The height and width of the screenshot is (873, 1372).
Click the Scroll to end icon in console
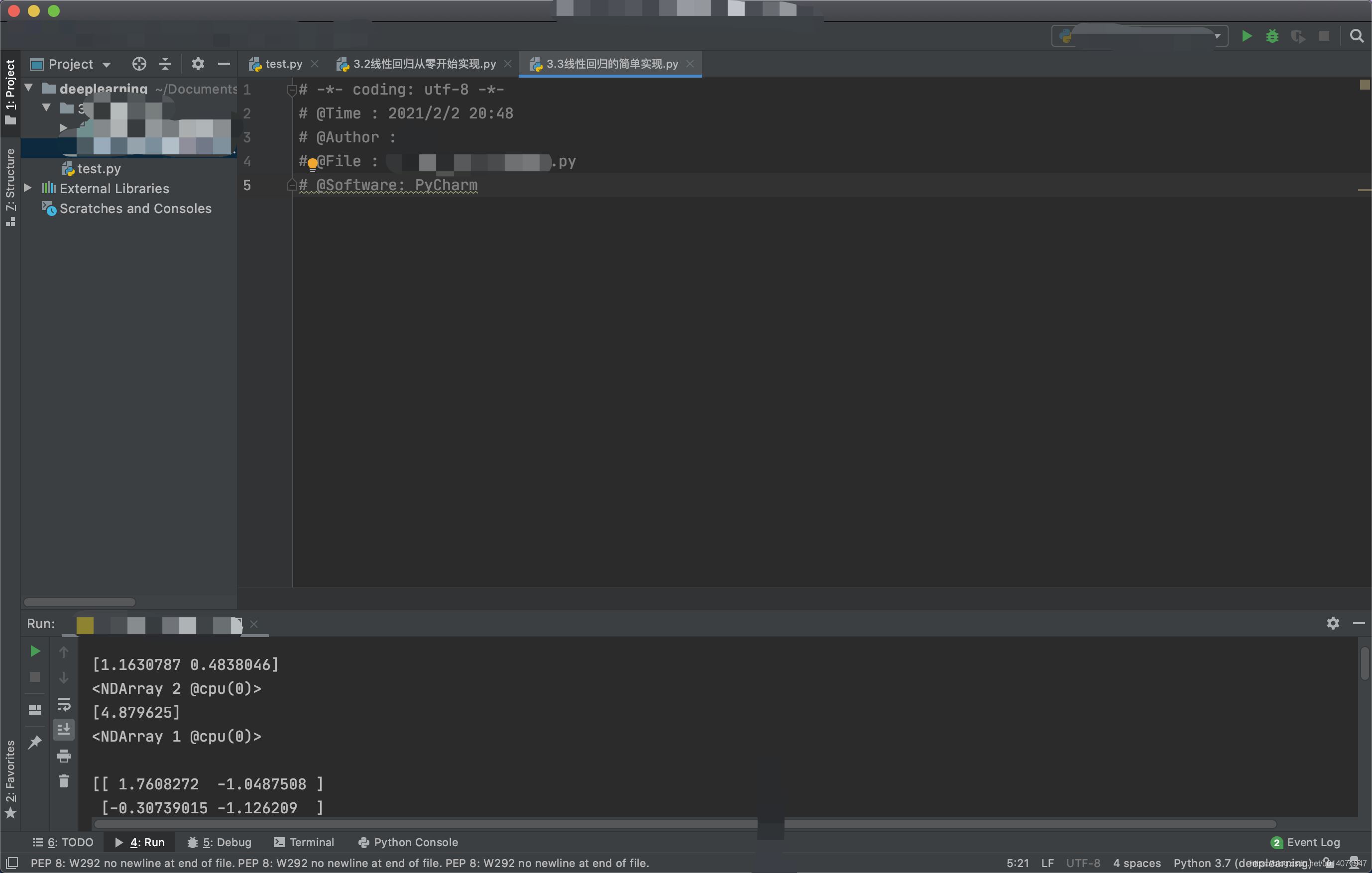62,728
